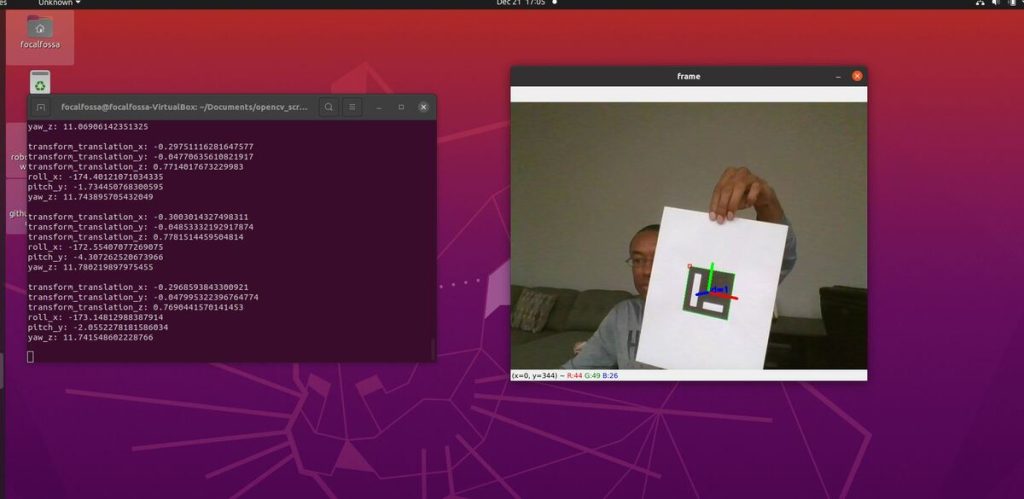
Task: Open the Dec 21 clock calendar menu
Action: pos(520,3)
